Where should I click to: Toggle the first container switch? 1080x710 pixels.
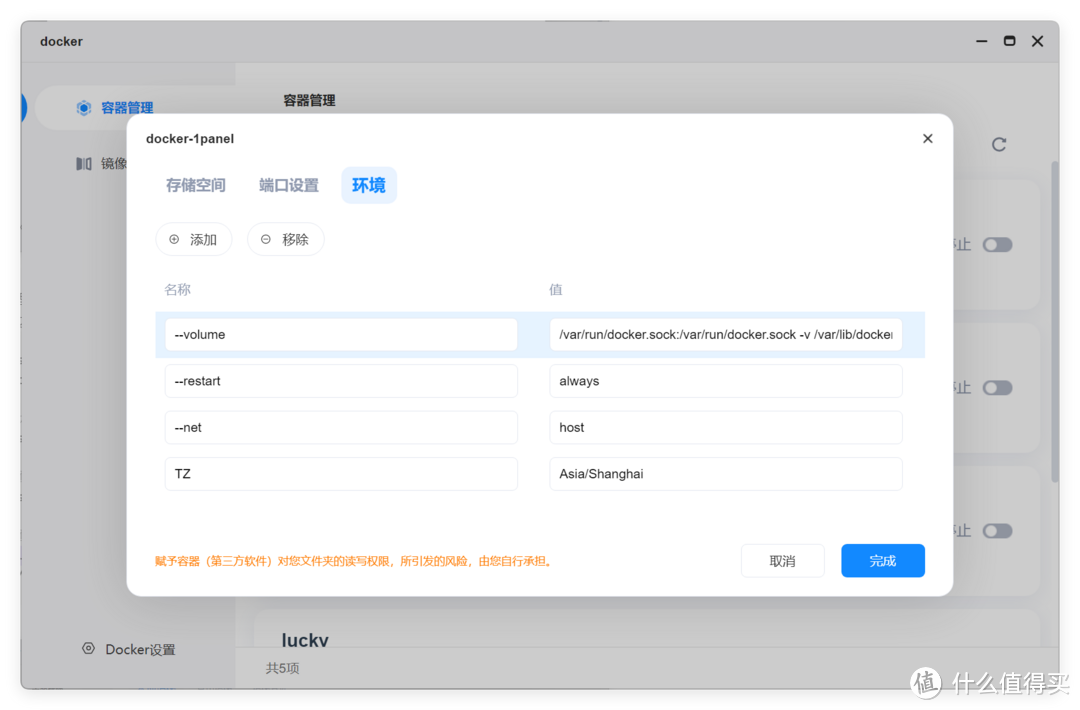pyautogui.click(x=997, y=244)
